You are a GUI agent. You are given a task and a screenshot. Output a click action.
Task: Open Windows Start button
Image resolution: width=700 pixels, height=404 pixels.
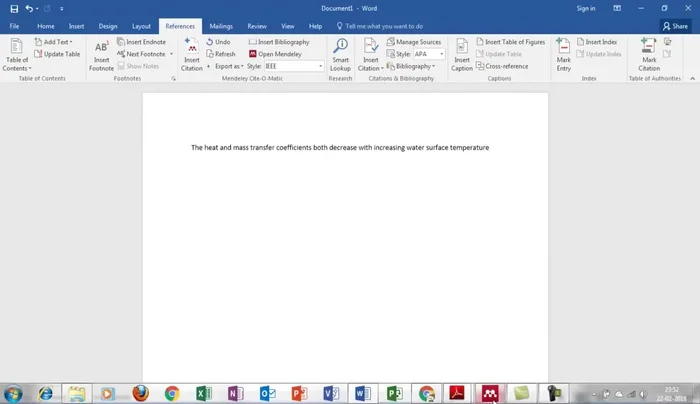pyautogui.click(x=13, y=394)
